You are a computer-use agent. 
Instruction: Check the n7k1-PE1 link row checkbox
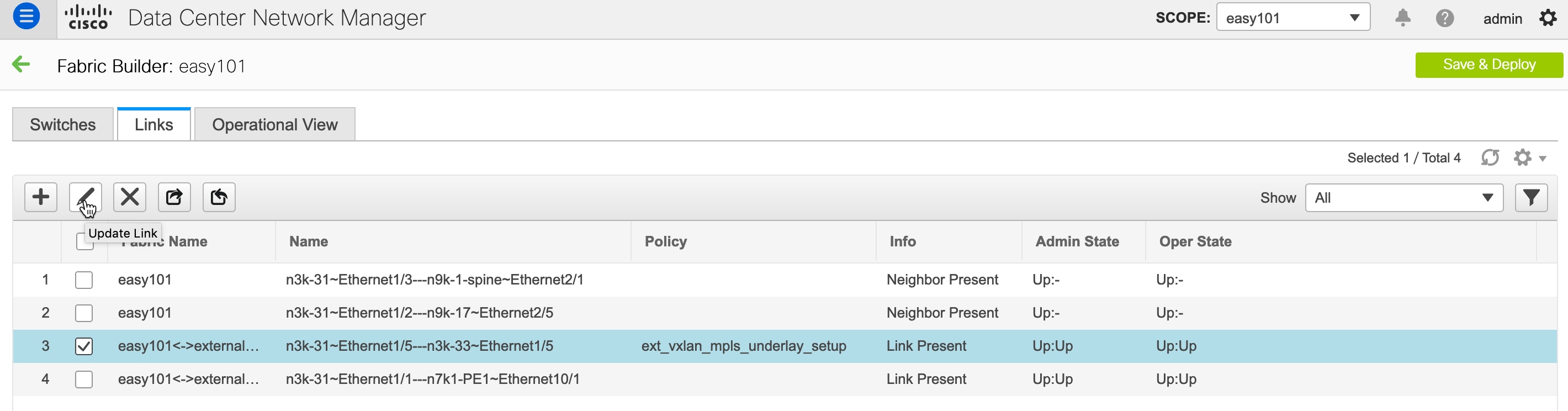point(84,380)
